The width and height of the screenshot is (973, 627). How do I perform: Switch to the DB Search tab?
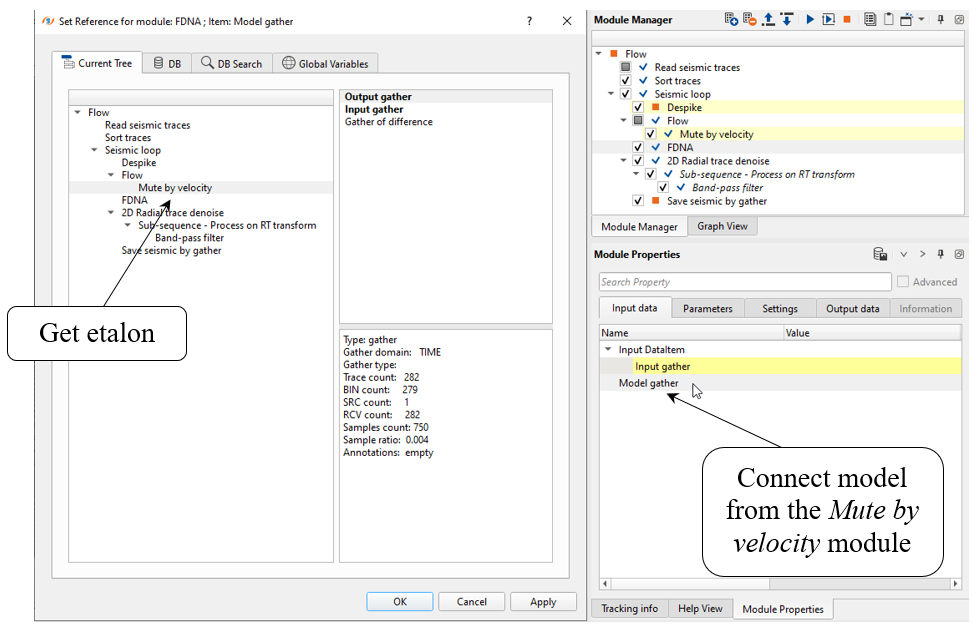pos(232,63)
